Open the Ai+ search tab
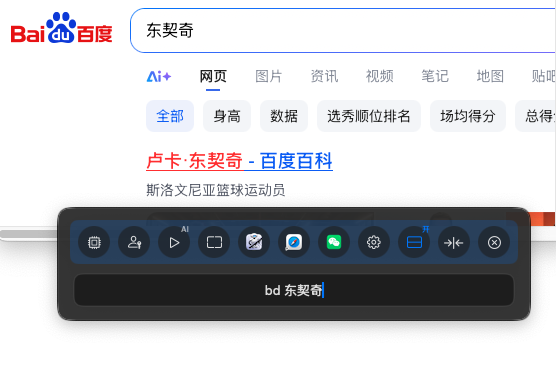The width and height of the screenshot is (556, 368). click(x=159, y=76)
